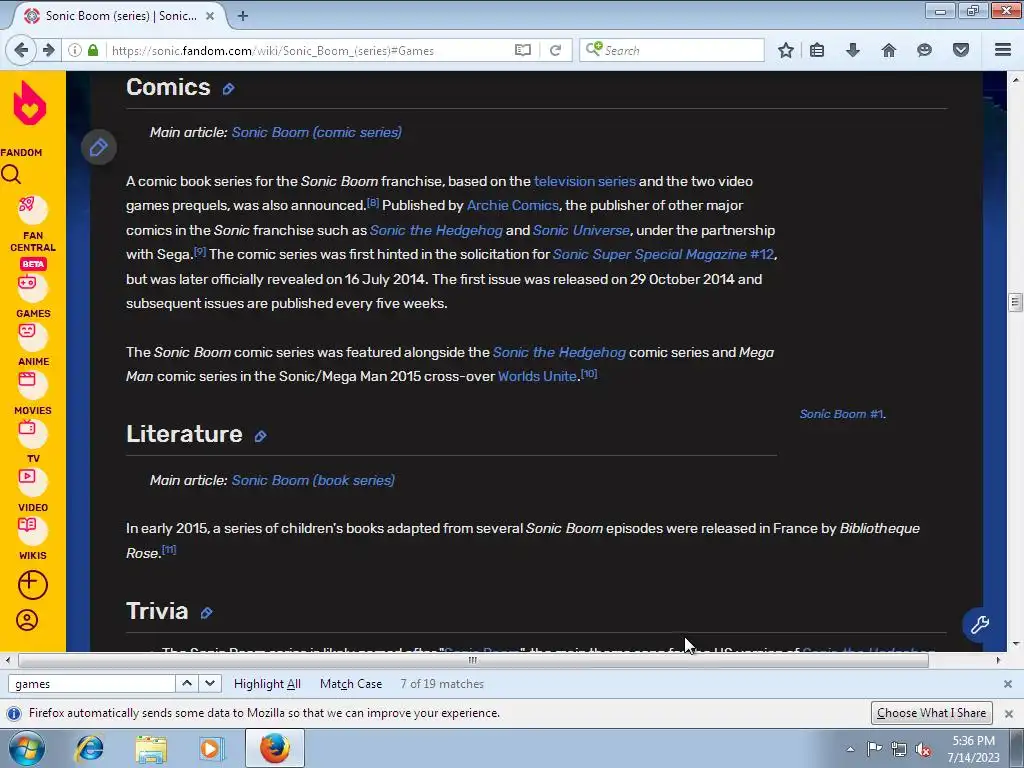
Task: Click reference [11] footnote
Action: pyautogui.click(x=169, y=550)
